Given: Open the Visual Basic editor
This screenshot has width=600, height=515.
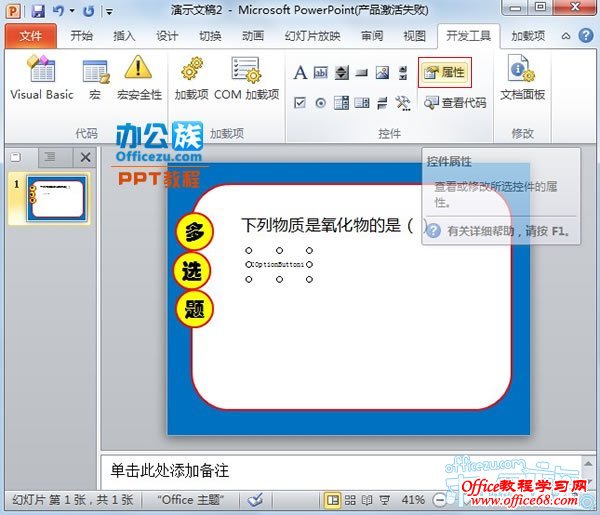Looking at the screenshot, I should point(41,78).
